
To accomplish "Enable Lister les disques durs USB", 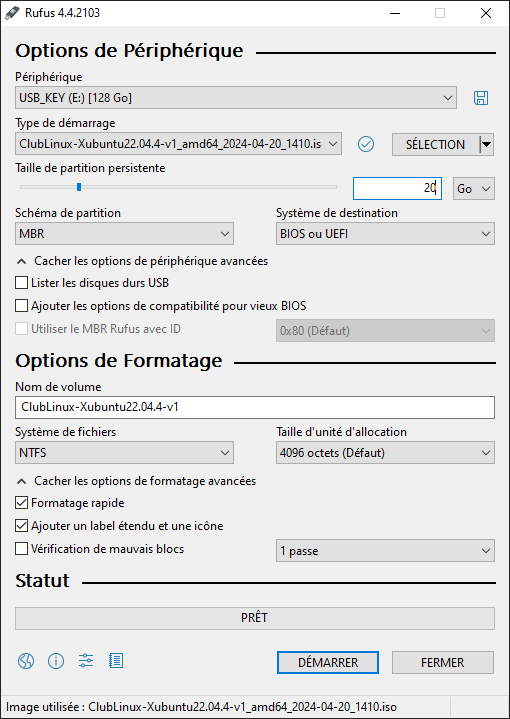I will tap(22, 283).
